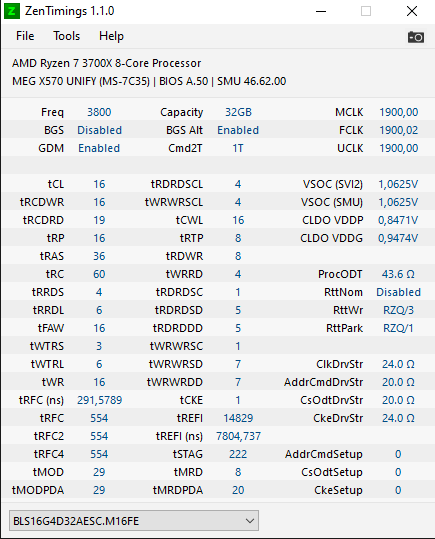This screenshot has height=539, width=435.
Task: Click the ProcODT 43.6 Ω value
Action: pyautogui.click(x=398, y=274)
